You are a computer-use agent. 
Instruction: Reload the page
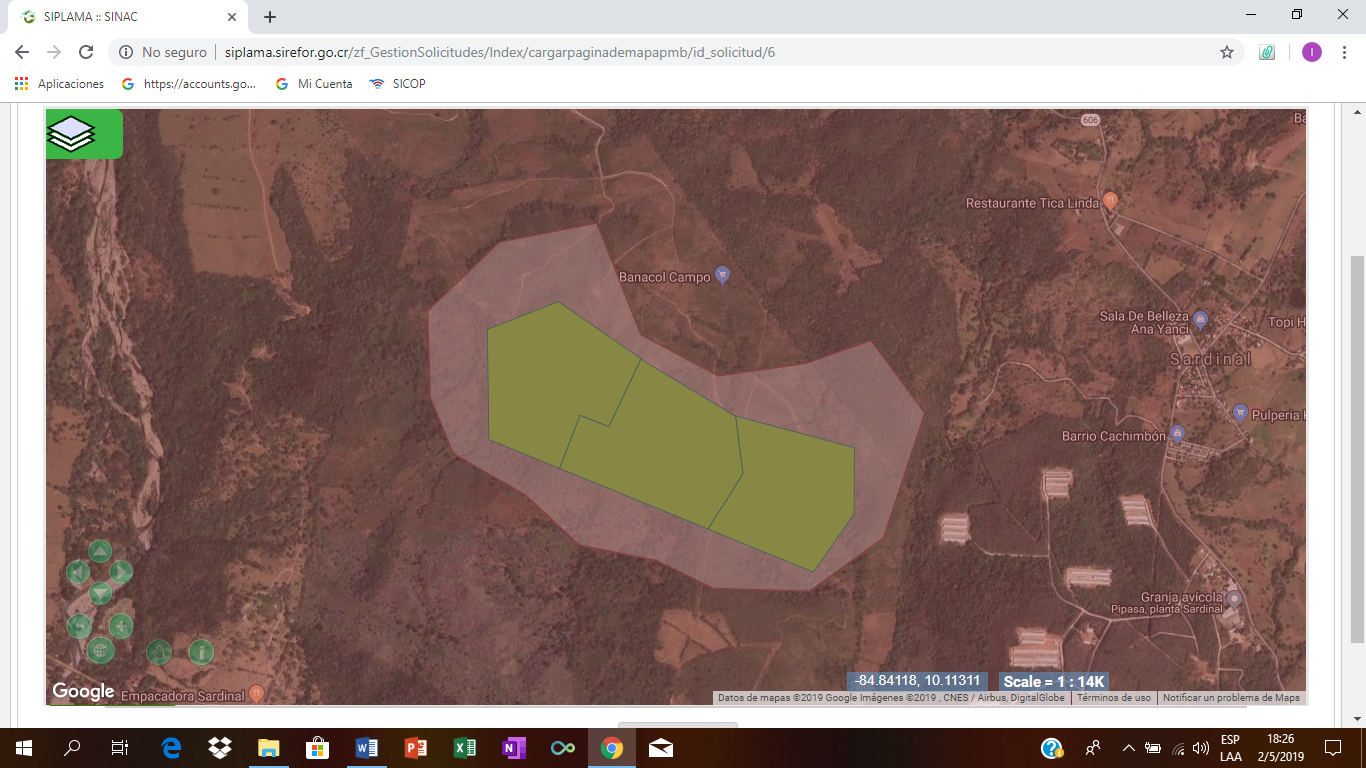[86, 52]
